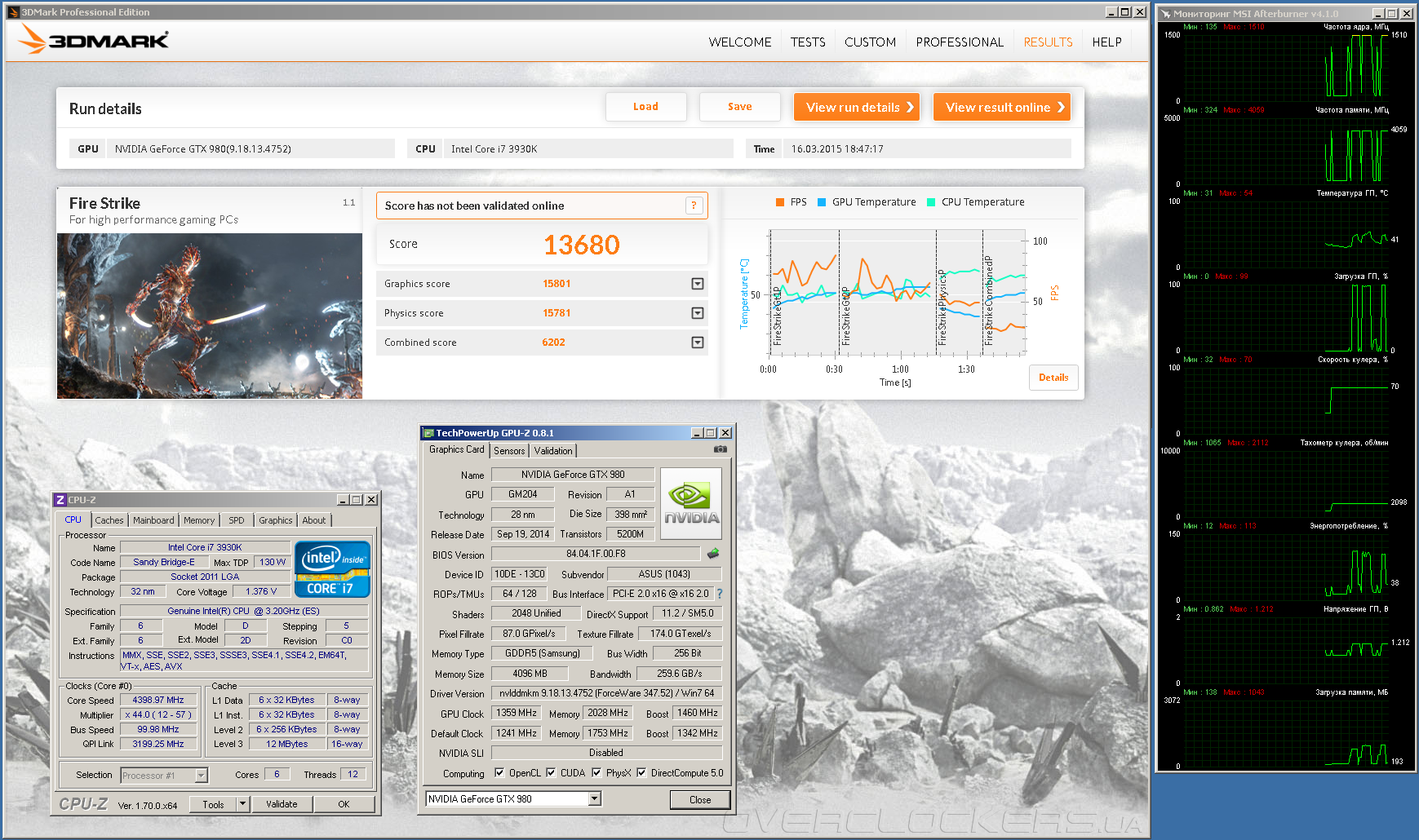The height and width of the screenshot is (840, 1419).
Task: Click the Intel Core i7 logo in CPU-Z
Action: pos(332,569)
